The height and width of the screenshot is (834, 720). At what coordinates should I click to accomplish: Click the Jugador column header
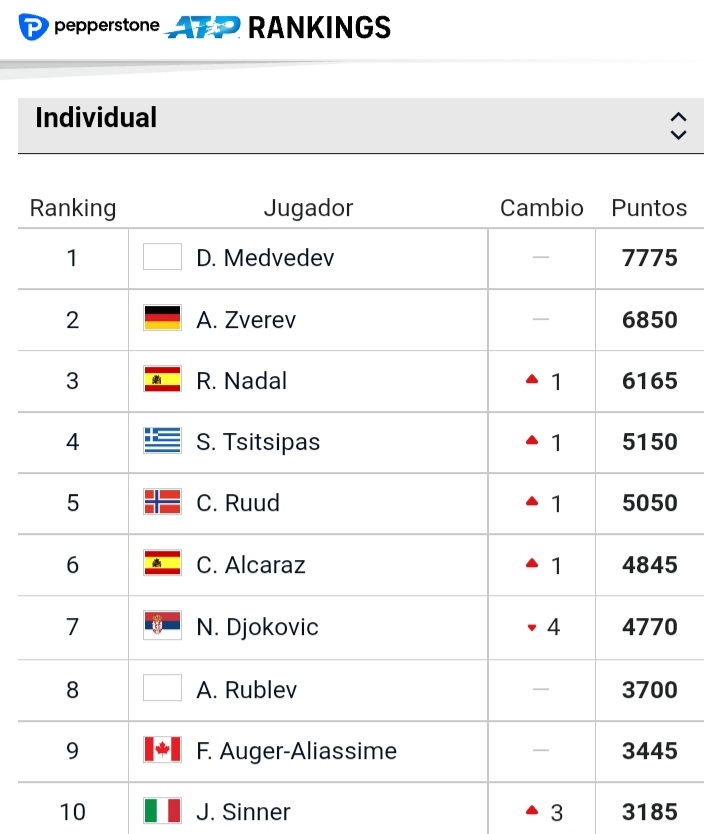coord(308,208)
